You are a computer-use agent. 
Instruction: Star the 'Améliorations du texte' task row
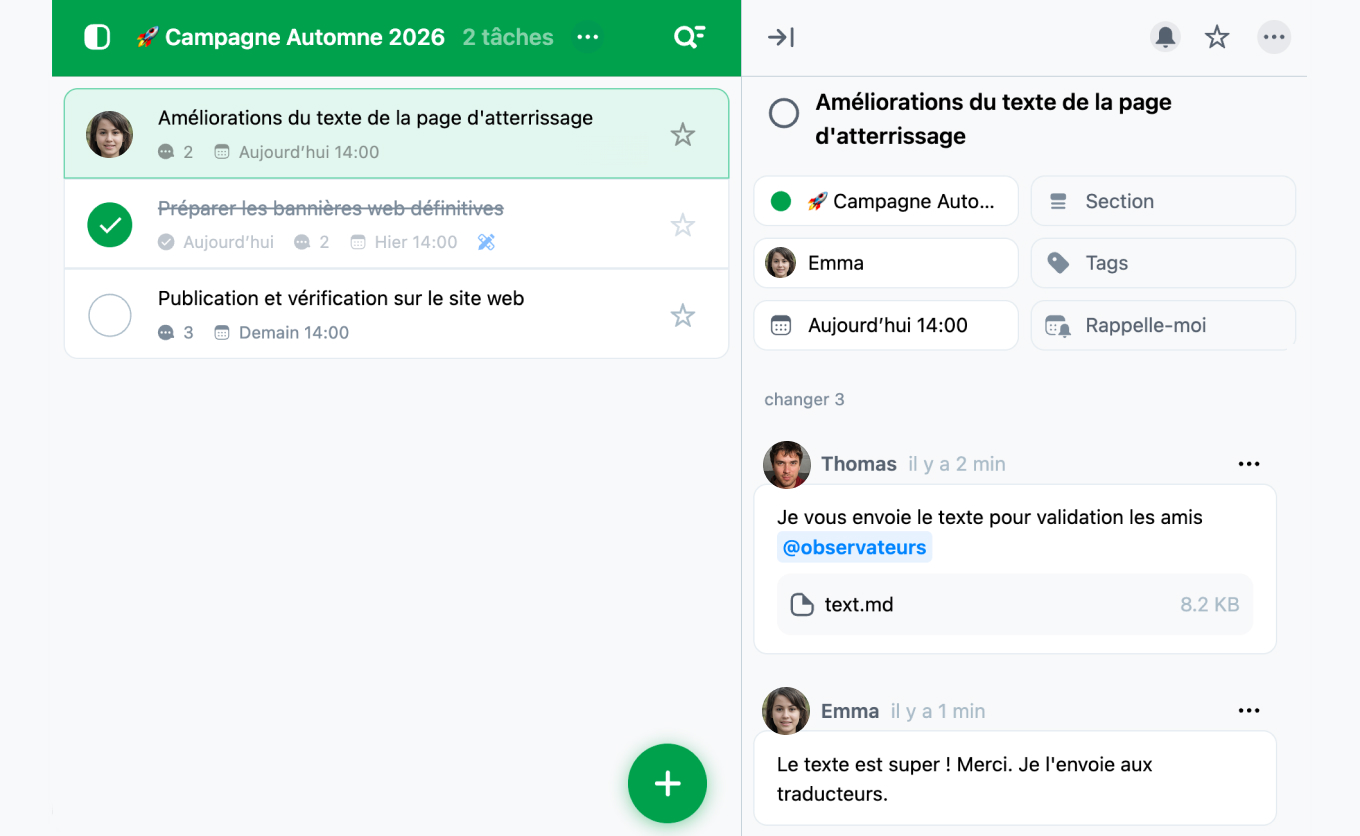683,134
